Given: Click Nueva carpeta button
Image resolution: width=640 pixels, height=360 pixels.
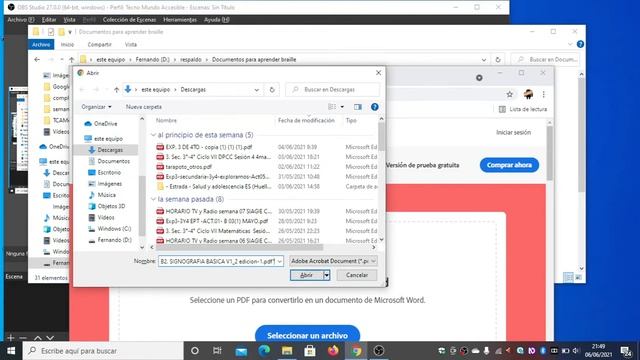Looking at the screenshot, I should [144, 107].
